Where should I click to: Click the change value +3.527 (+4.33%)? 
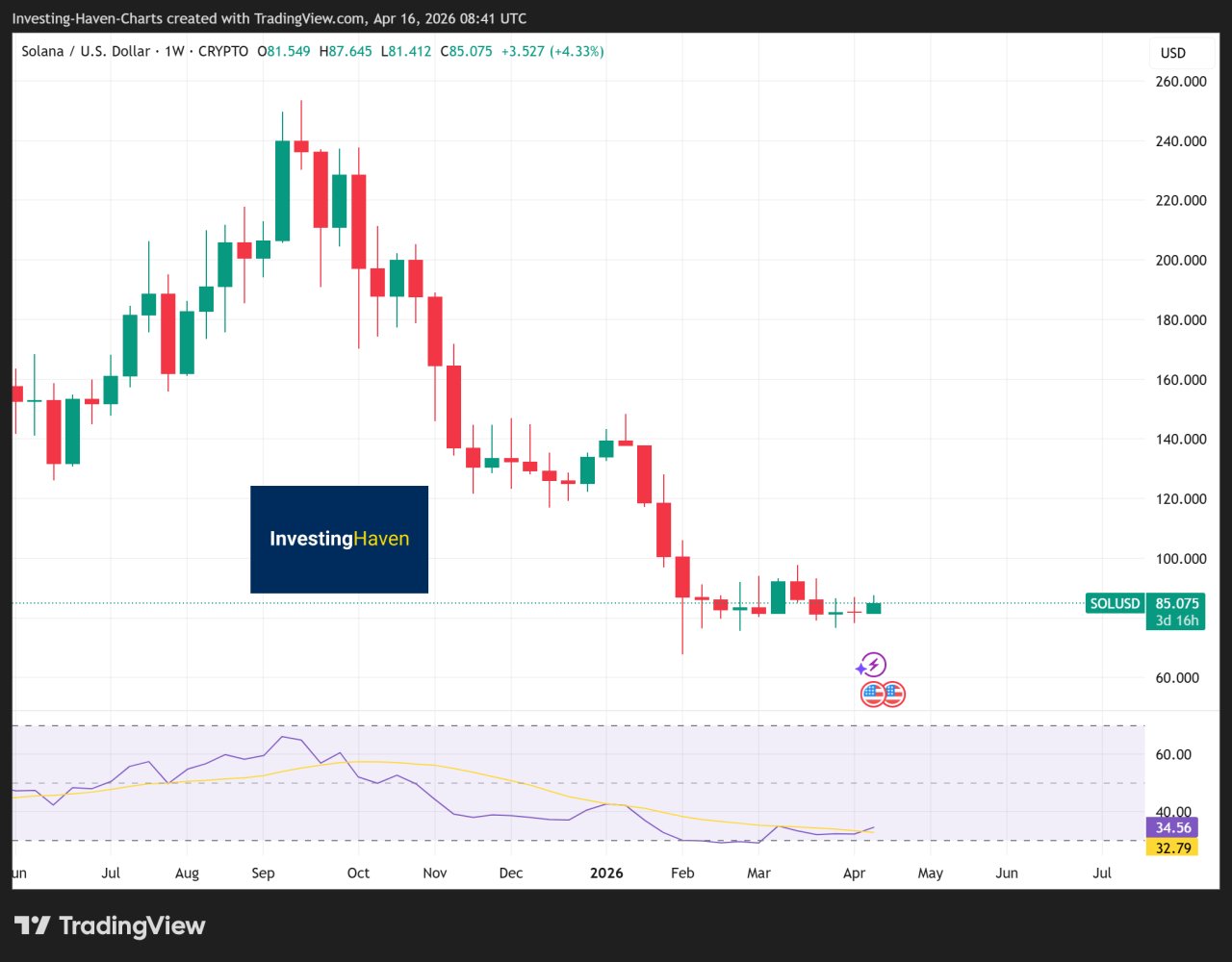553,51
